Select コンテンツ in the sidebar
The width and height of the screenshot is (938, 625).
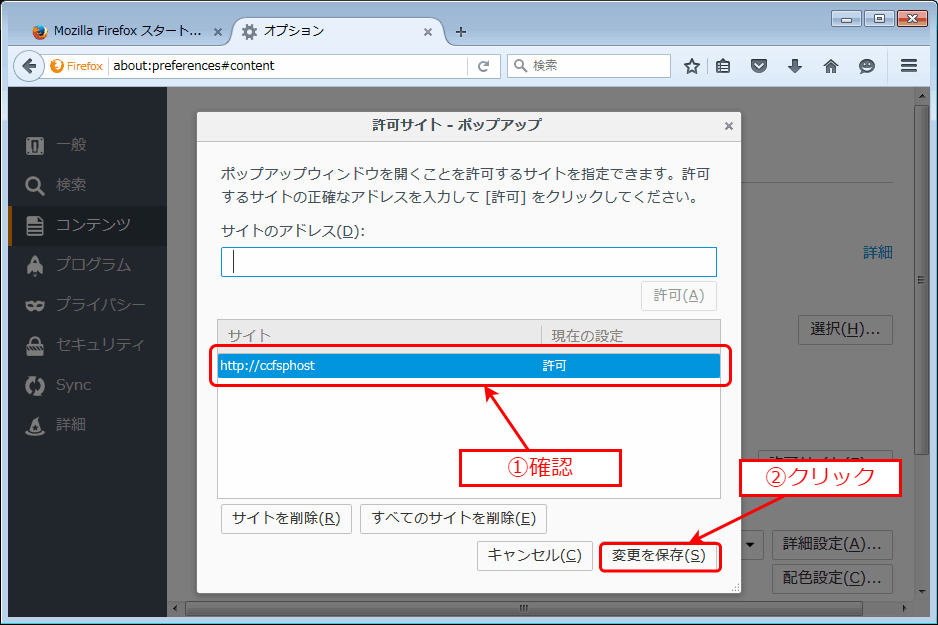[88, 225]
